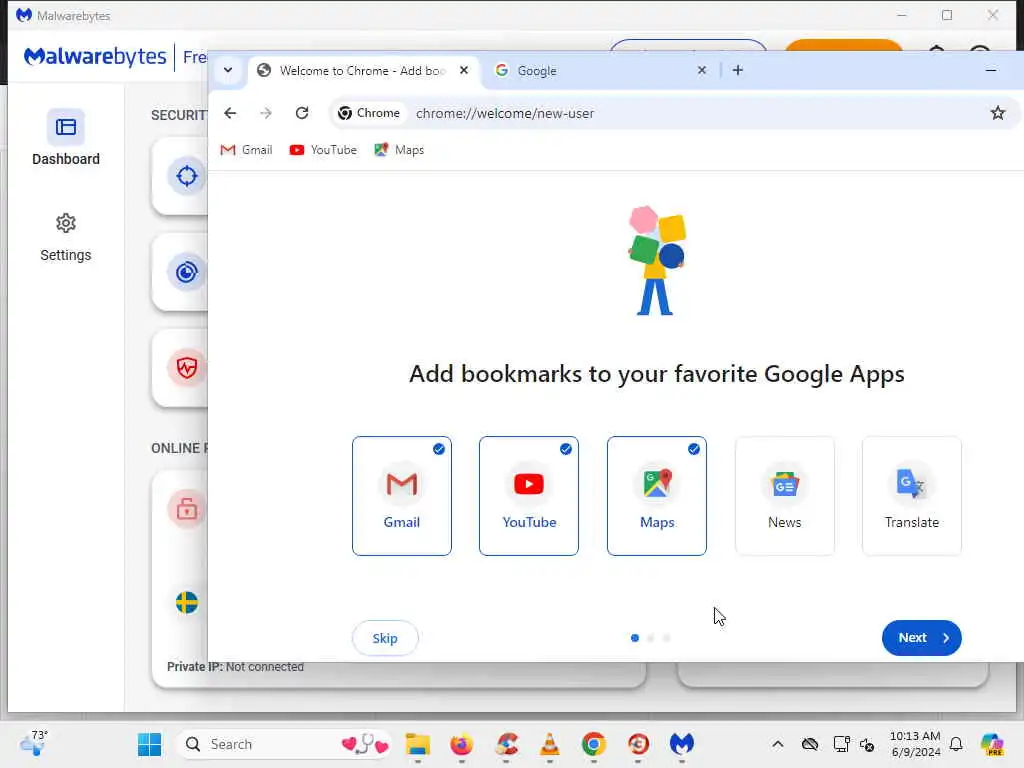
Task: Click Next to continue setup
Action: click(x=921, y=637)
